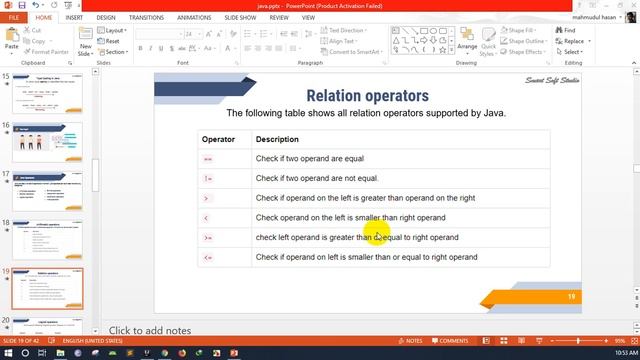The image size is (640, 360).
Task: Open the Windows Start menu
Action: (x=8, y=353)
